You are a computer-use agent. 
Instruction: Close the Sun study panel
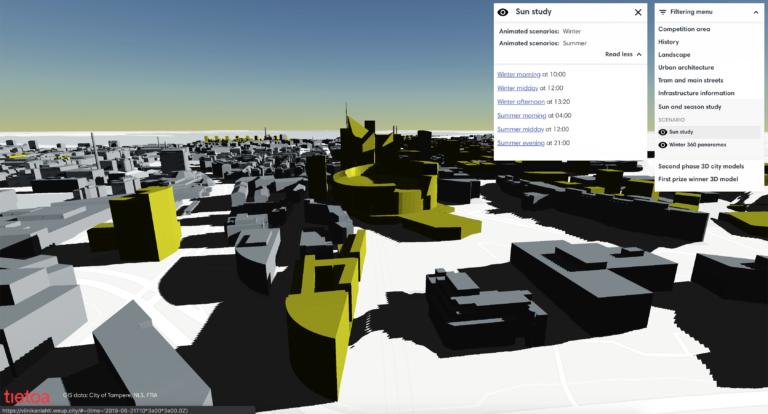coord(638,12)
